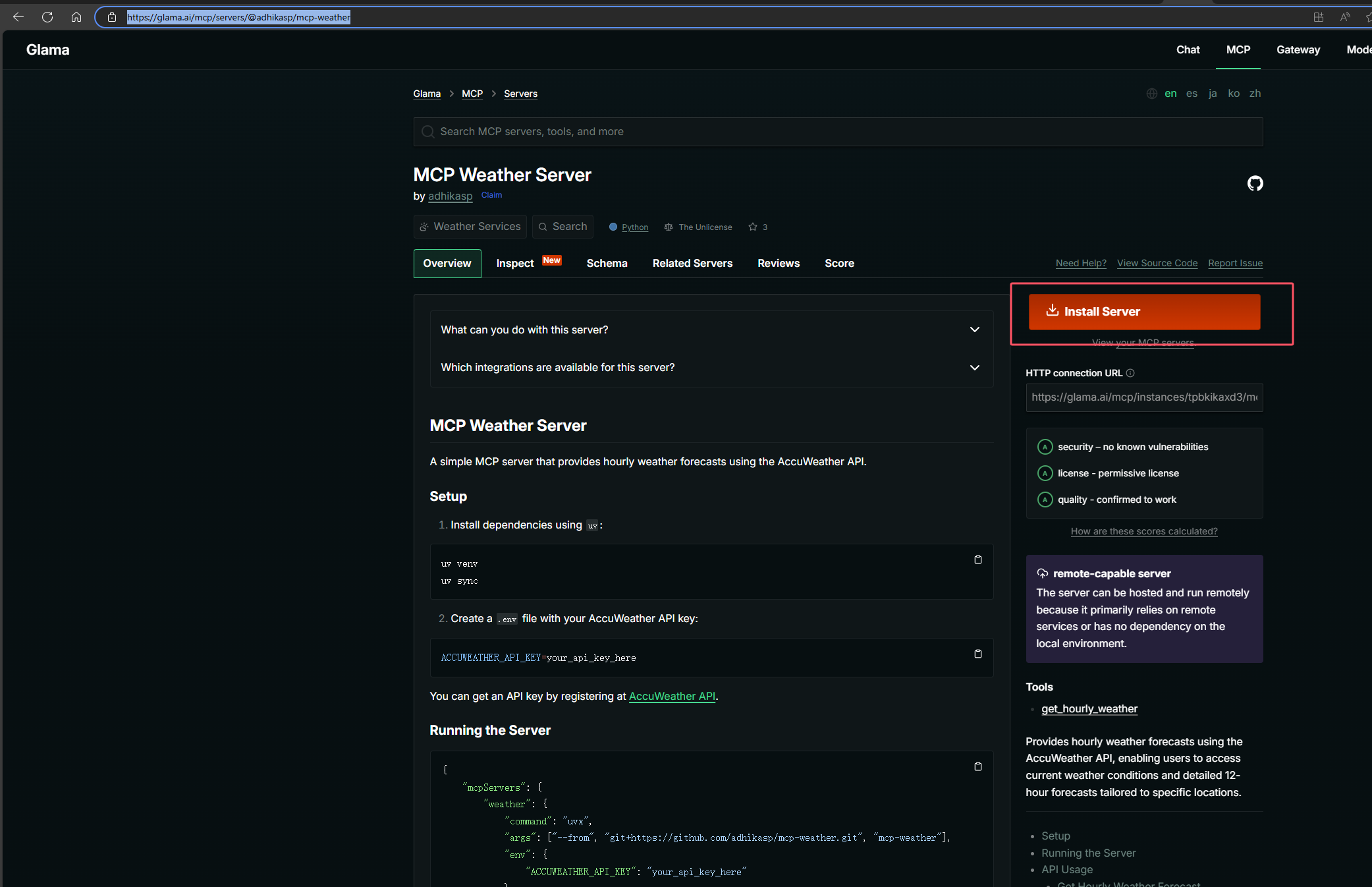Click the star rating icon
The image size is (1372, 887).
(x=753, y=227)
